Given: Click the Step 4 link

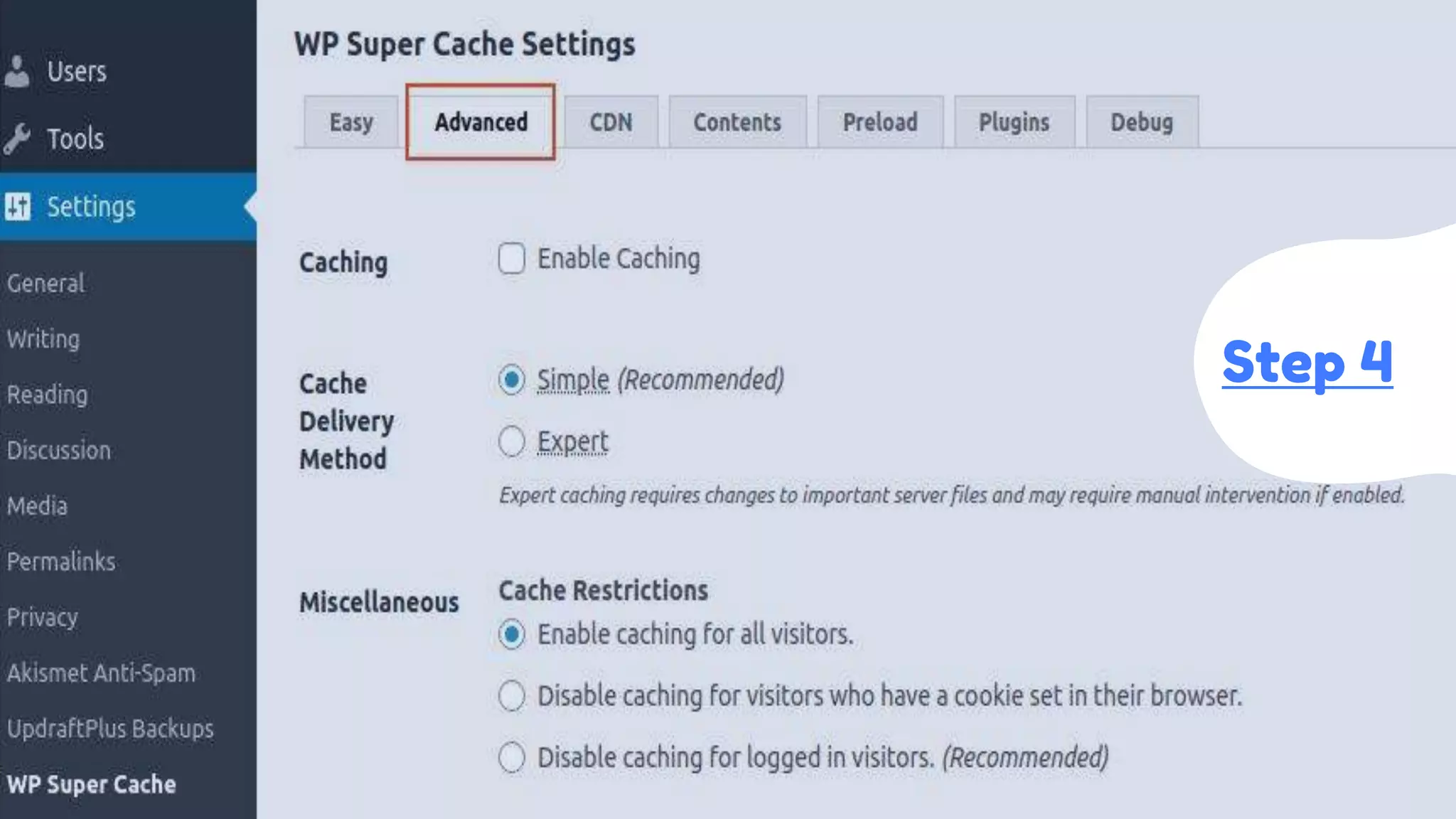Looking at the screenshot, I should [x=1307, y=363].
